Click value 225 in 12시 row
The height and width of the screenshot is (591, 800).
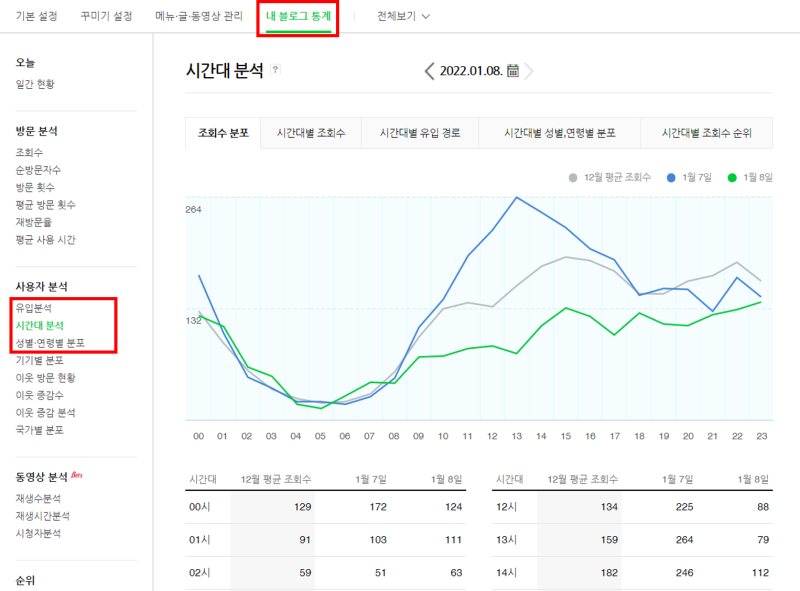[684, 507]
